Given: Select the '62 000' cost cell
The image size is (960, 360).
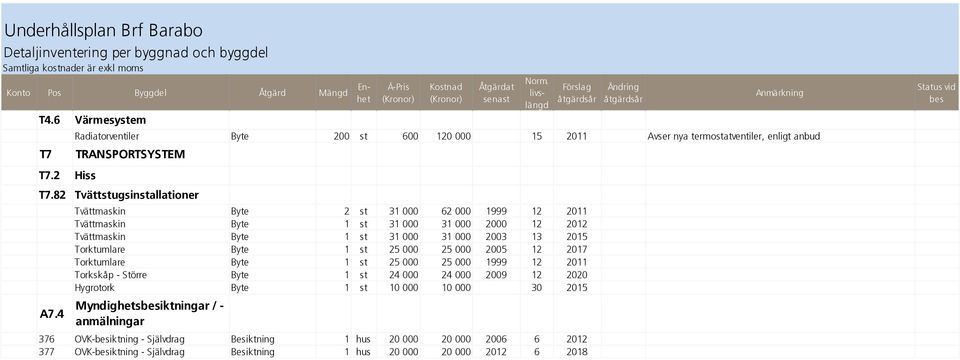Looking at the screenshot, I should pyautogui.click(x=456, y=211).
